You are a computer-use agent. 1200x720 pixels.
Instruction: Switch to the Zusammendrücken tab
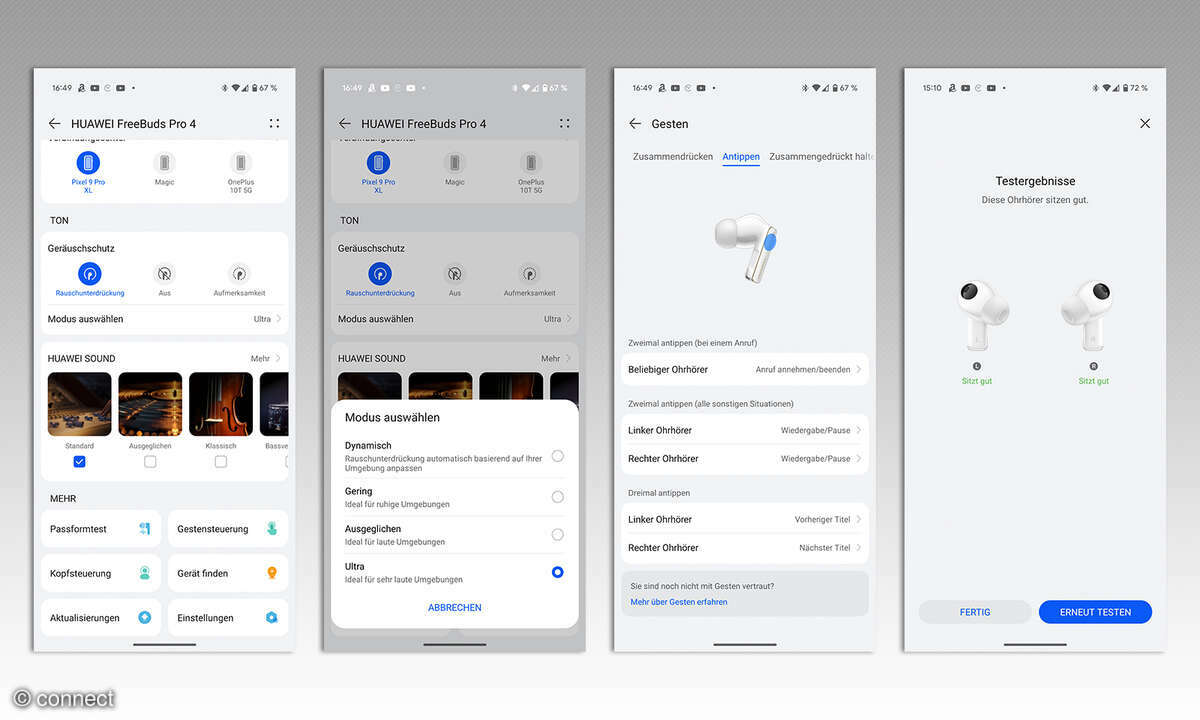(672, 157)
